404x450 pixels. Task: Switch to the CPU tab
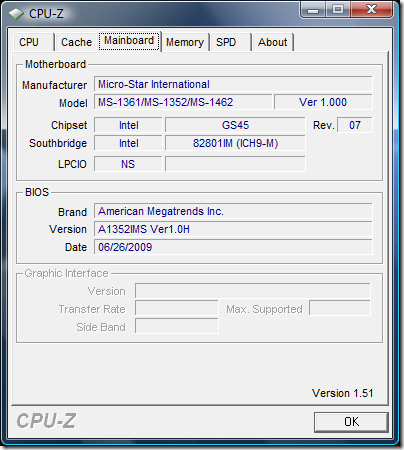coord(33,42)
